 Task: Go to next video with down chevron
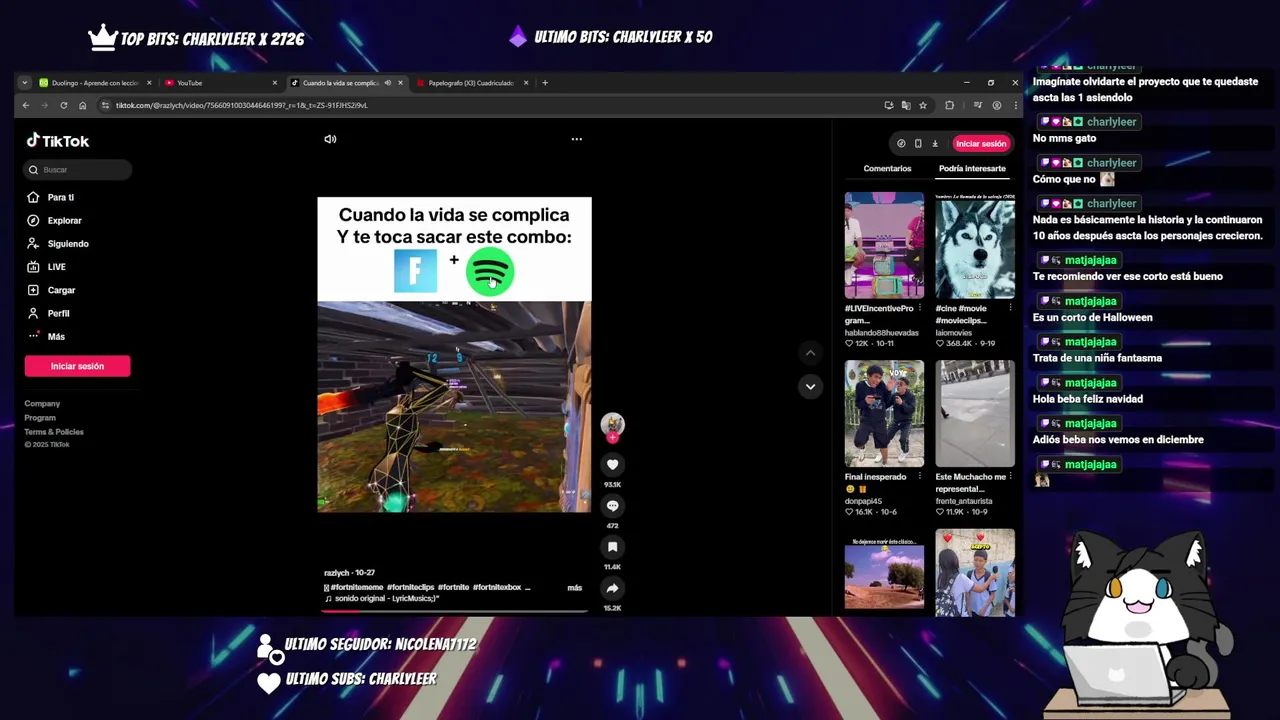(810, 386)
